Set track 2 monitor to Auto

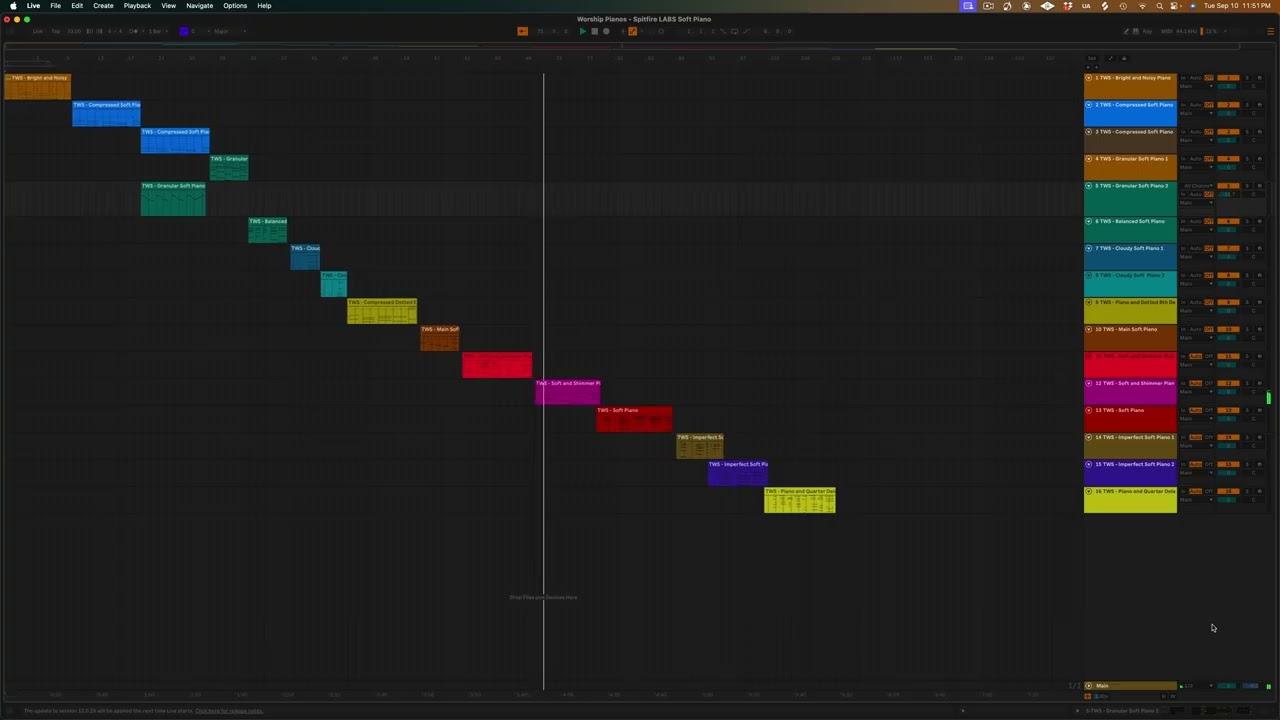(x=1195, y=105)
